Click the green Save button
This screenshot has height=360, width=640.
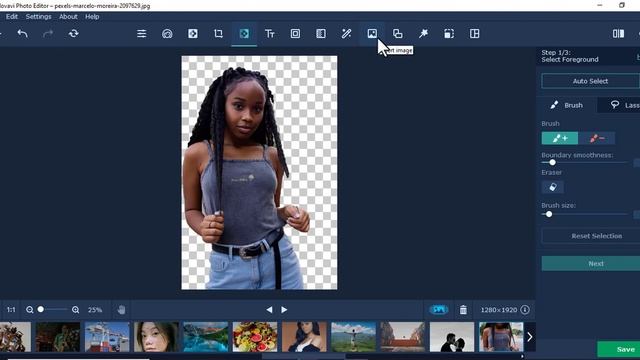click(619, 349)
